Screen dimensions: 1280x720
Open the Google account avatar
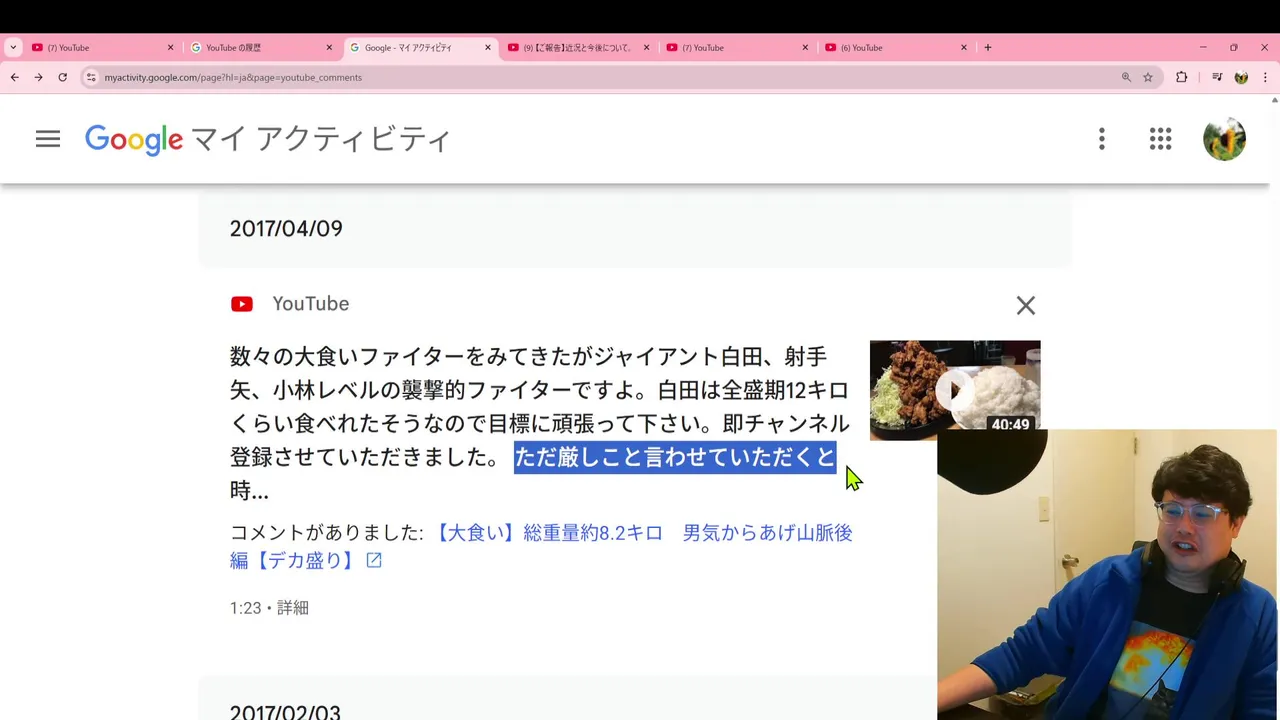pos(1224,139)
